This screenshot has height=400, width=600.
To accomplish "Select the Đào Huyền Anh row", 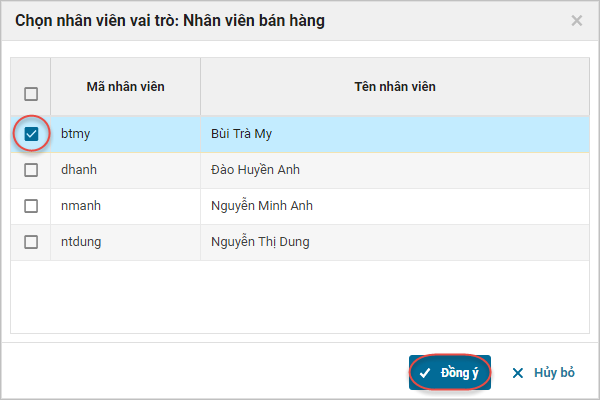I will (255, 169).
